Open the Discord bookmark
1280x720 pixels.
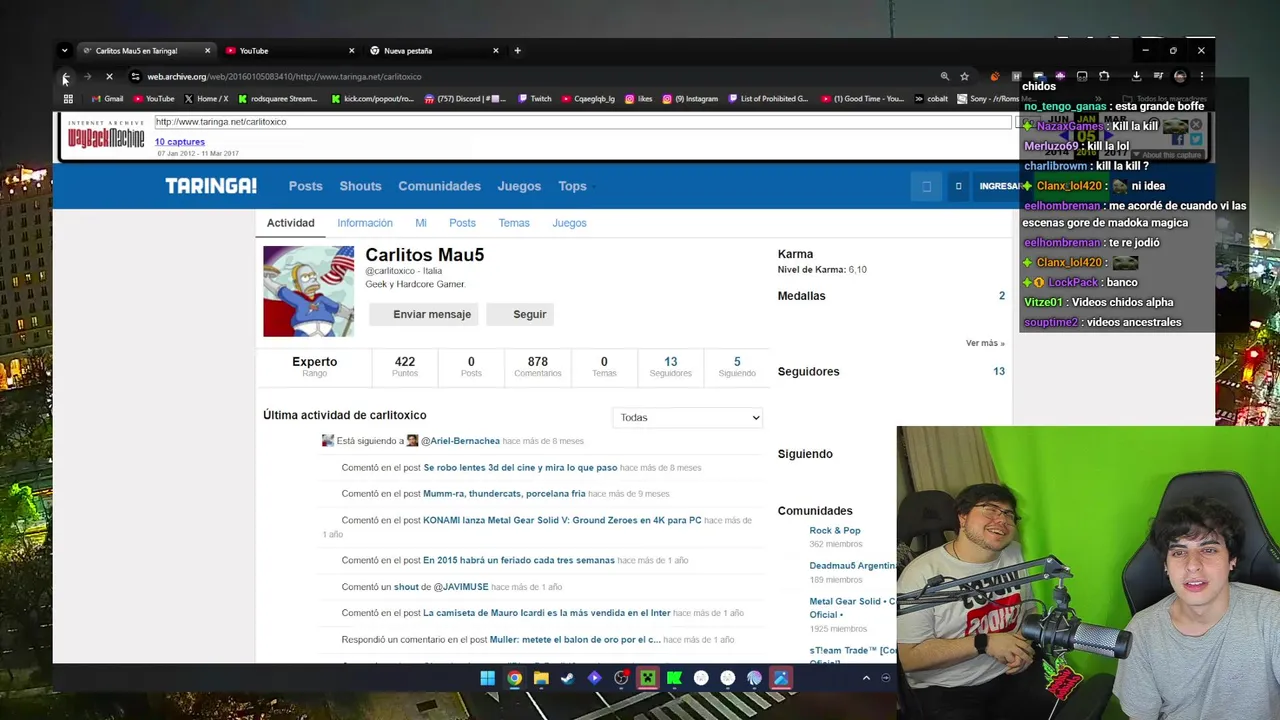coord(465,99)
